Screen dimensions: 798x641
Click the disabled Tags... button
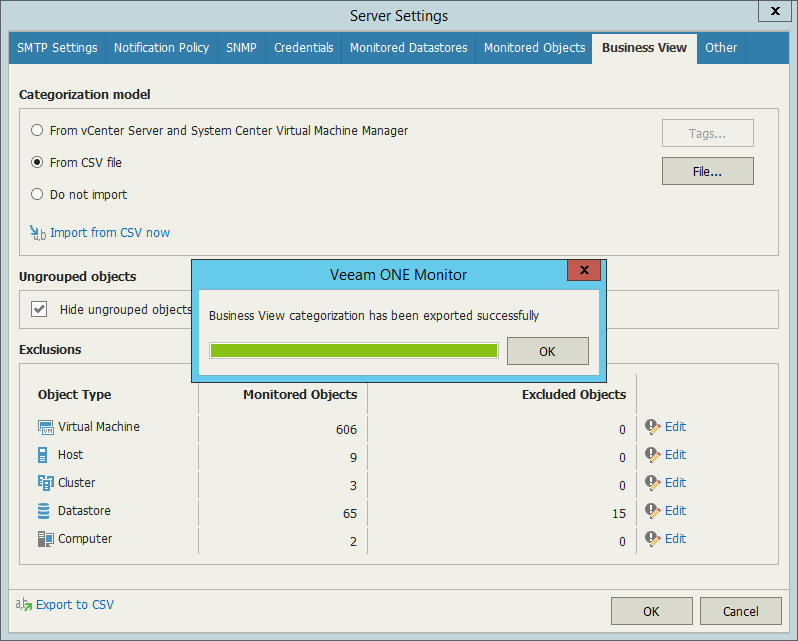707,133
